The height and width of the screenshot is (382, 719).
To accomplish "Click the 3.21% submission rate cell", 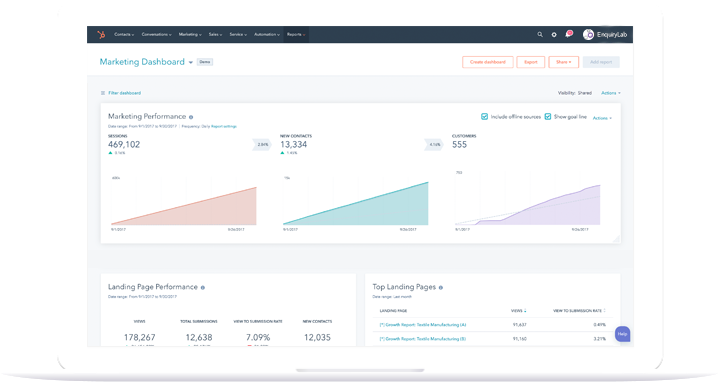I will 599,339.
